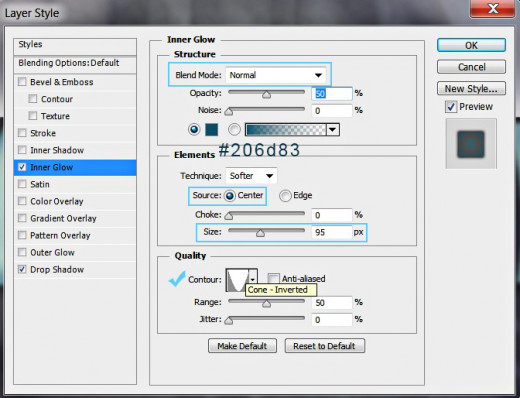Enable the Pattern Overlay checkbox
The image size is (520, 398).
[x=22, y=235]
